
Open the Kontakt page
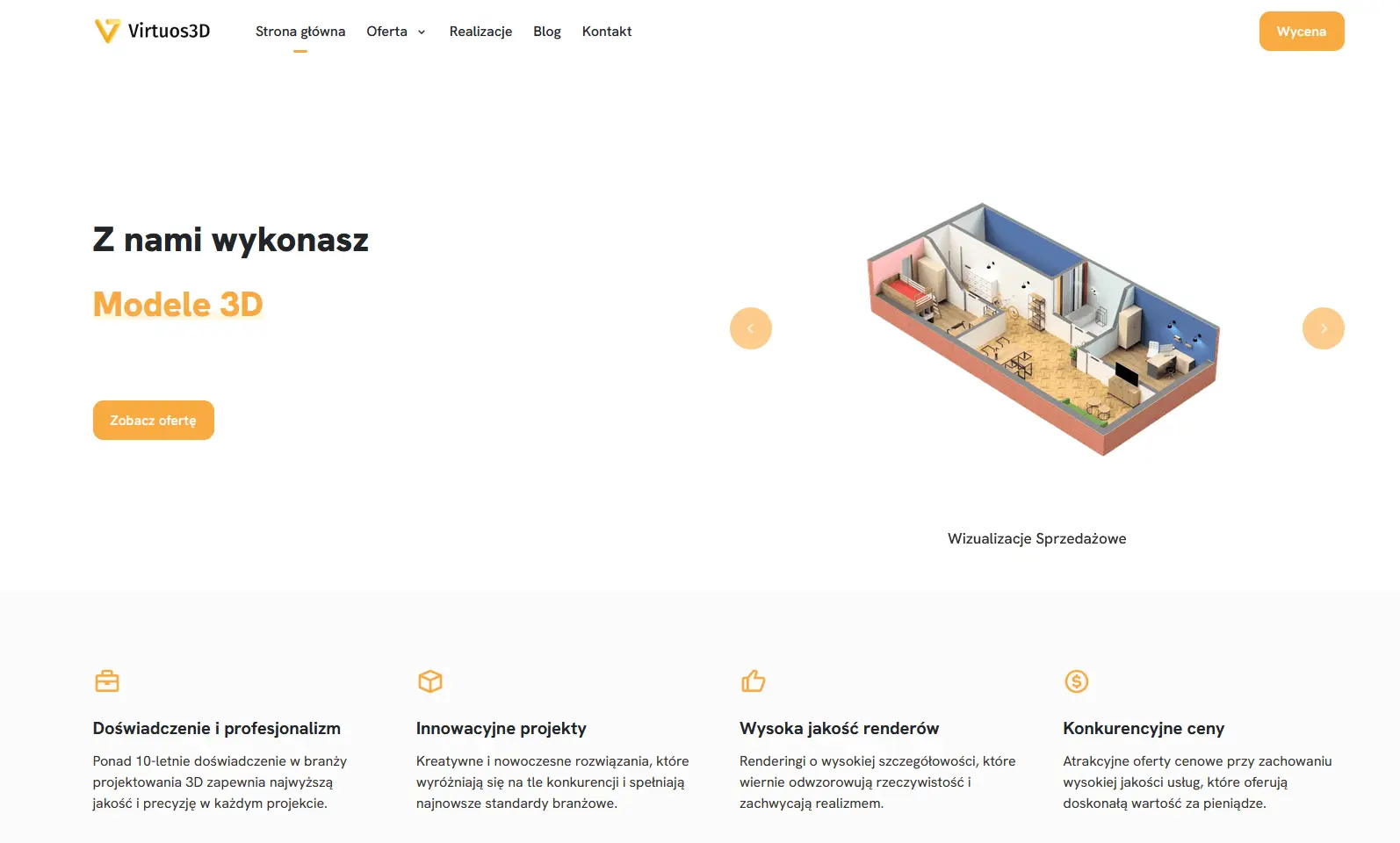click(606, 32)
